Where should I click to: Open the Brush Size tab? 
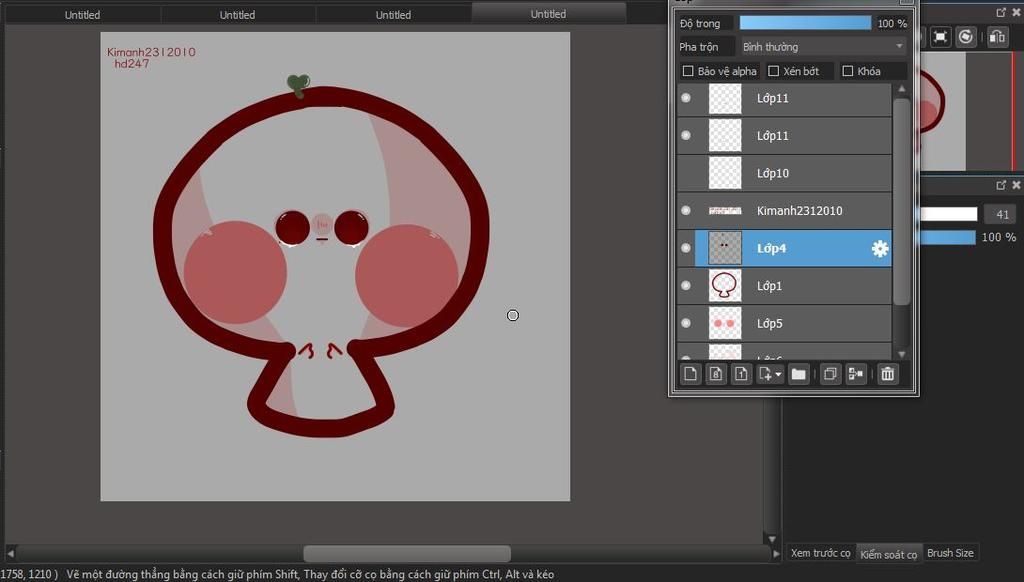950,553
